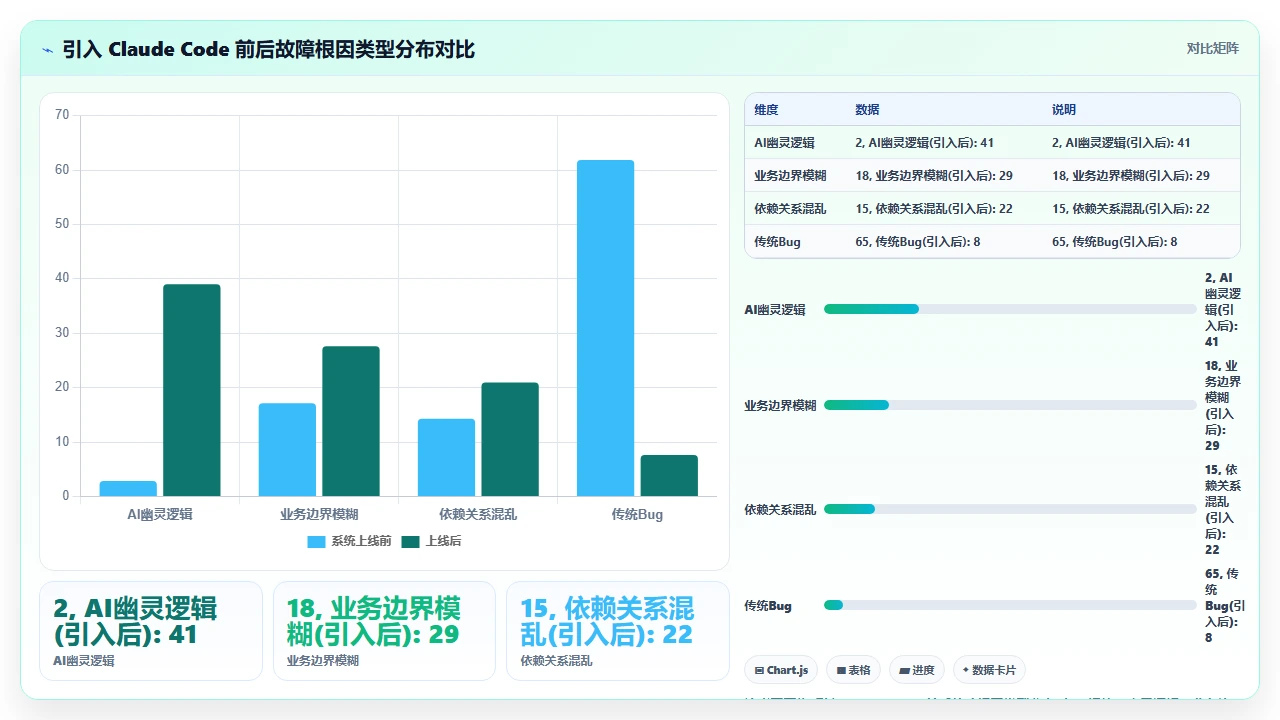Click the 业务边界模糊 light blue bar
The height and width of the screenshot is (720, 1280).
click(x=287, y=449)
